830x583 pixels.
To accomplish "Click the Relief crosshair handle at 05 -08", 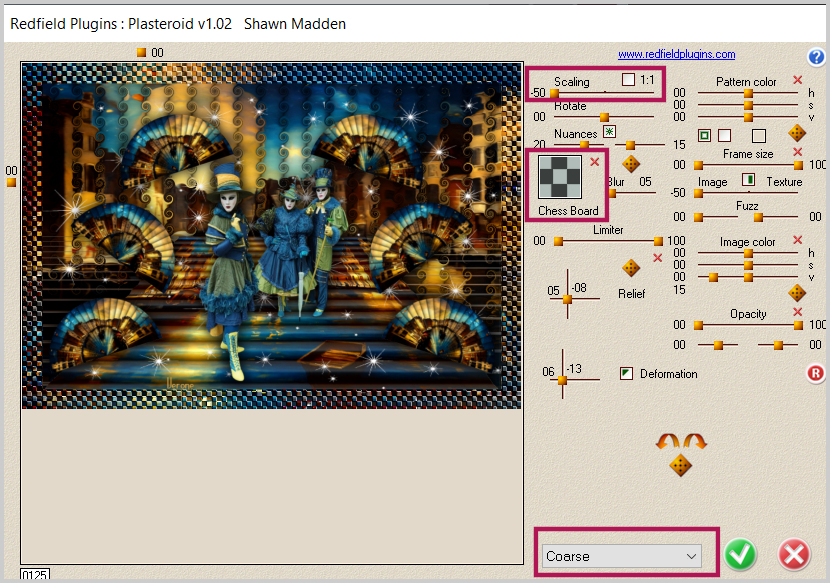I will 567,299.
